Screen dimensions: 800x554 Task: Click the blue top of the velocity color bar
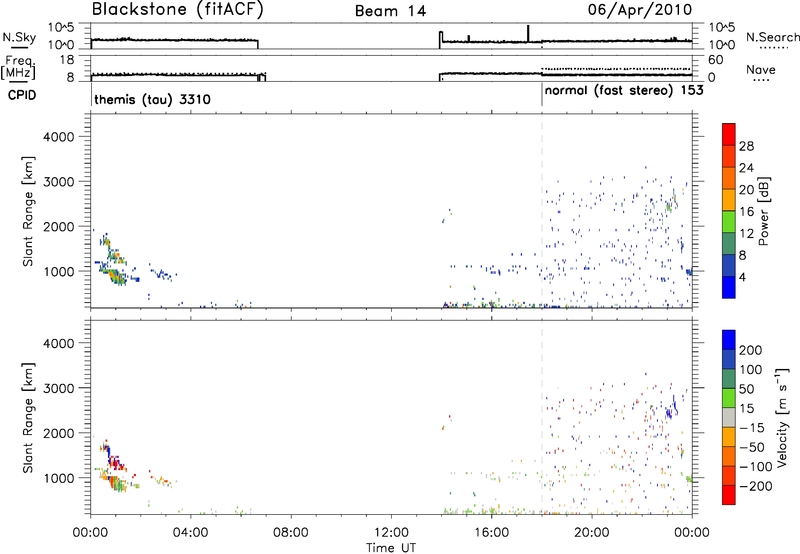coord(729,340)
